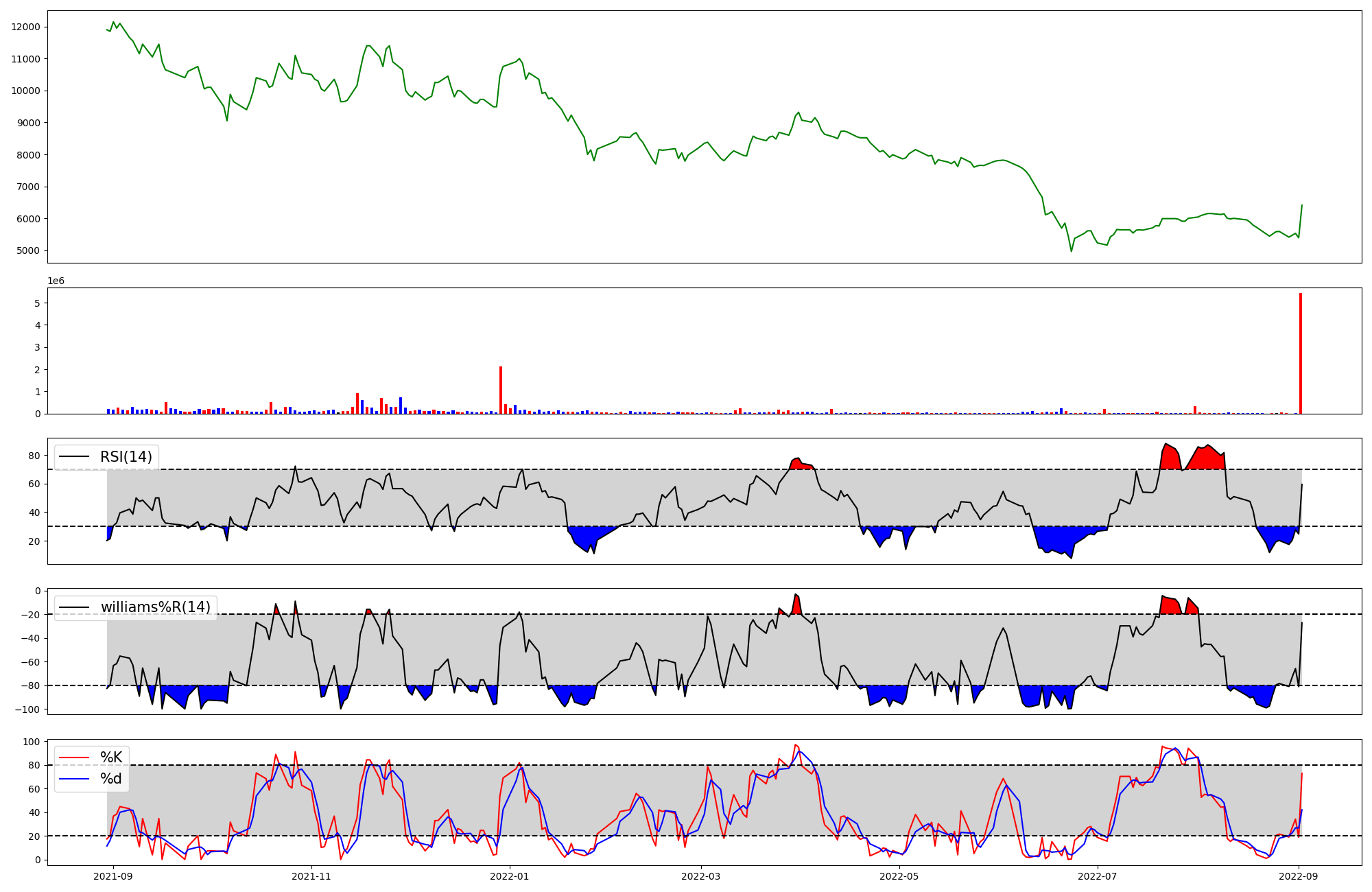Click the 2022-07 date tick label
Image resolution: width=1372 pixels, height=892 pixels.
[1097, 876]
